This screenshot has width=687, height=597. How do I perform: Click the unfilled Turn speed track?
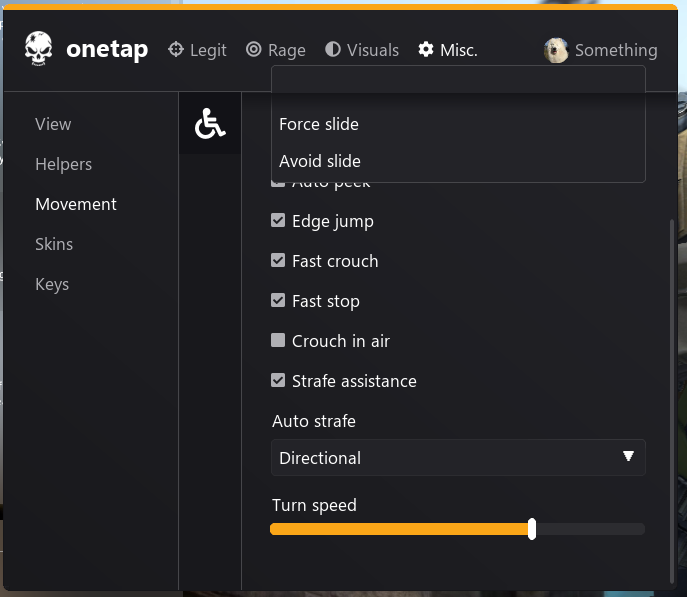(x=590, y=529)
